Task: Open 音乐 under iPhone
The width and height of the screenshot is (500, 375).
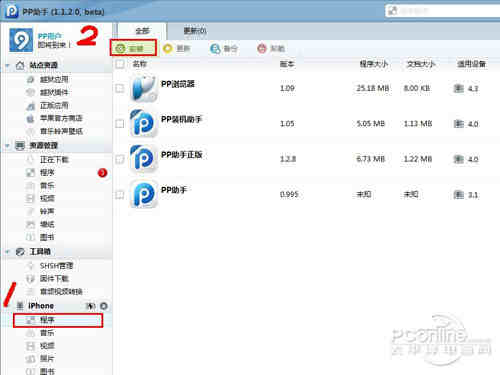Action: [x=47, y=333]
